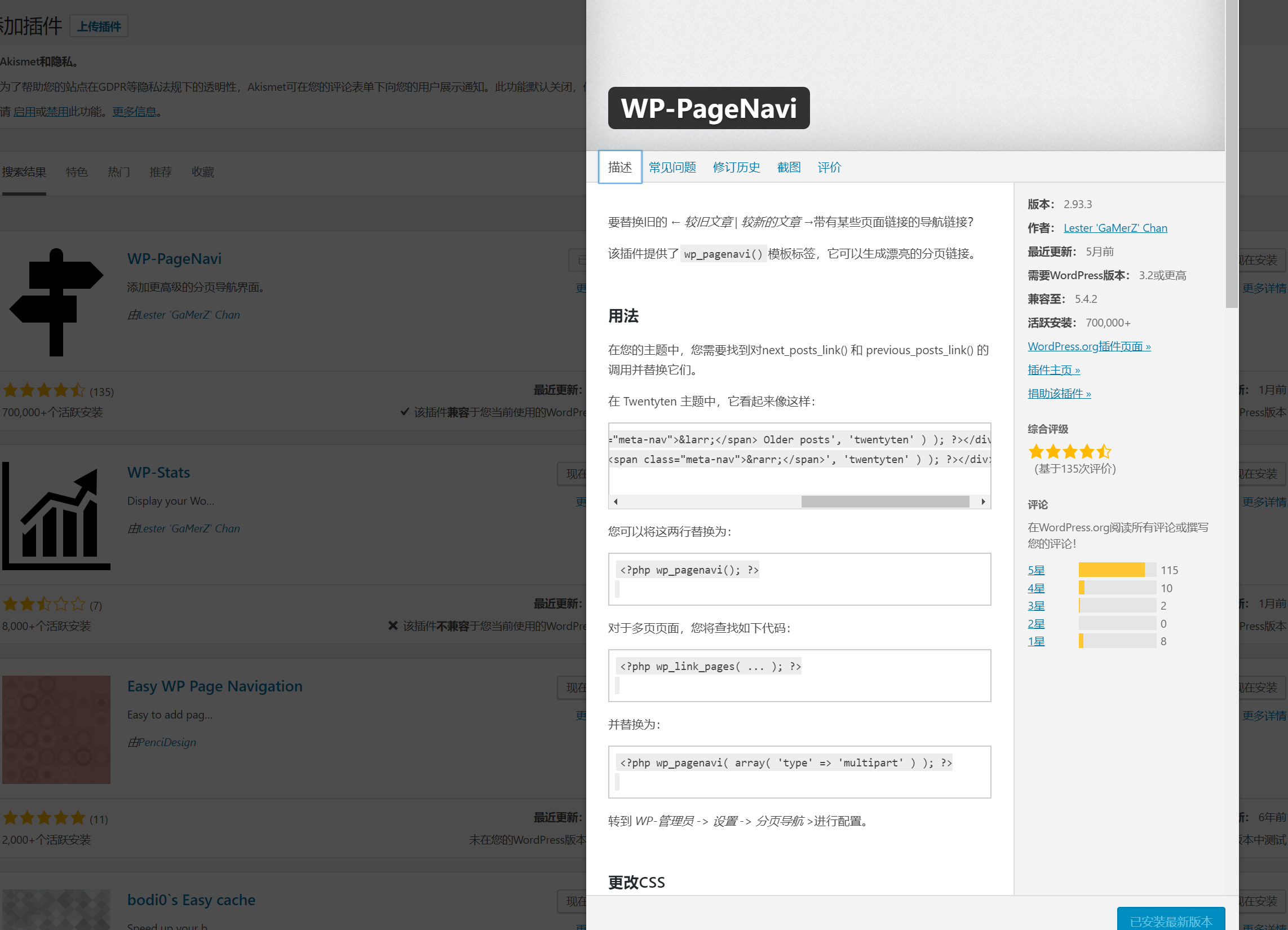Open the WordPress.org插件页面 link
Screen dimensions: 1288x930
pos(1089,346)
